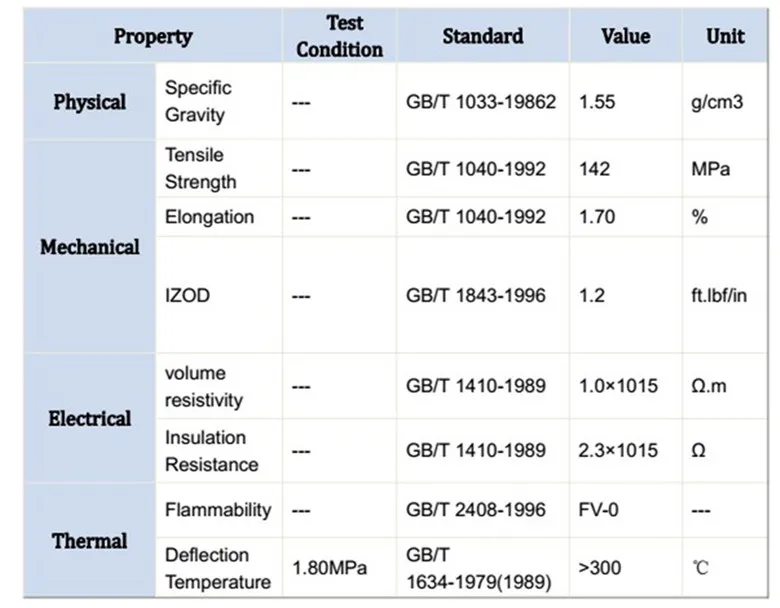Click the Standard column header
Image resolution: width=780 pixels, height=608 pixels.
(x=482, y=37)
